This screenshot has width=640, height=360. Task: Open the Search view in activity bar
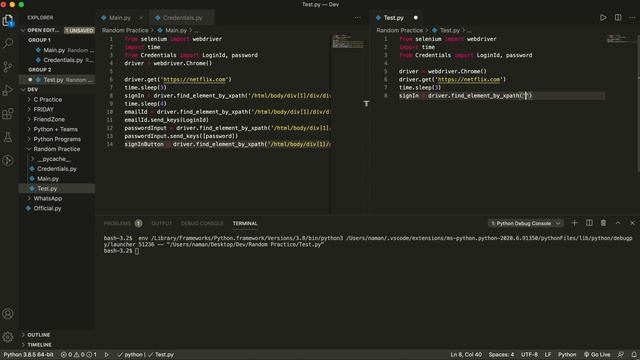pyautogui.click(x=8, y=43)
